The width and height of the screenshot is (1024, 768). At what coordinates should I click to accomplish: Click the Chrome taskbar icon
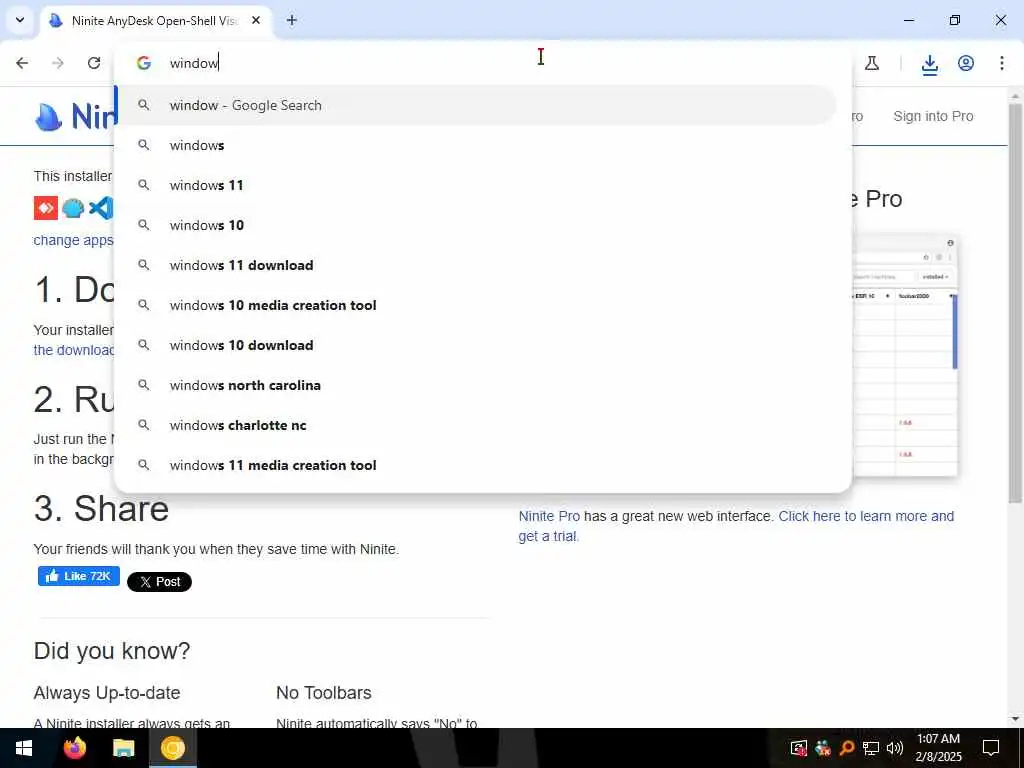click(x=172, y=748)
